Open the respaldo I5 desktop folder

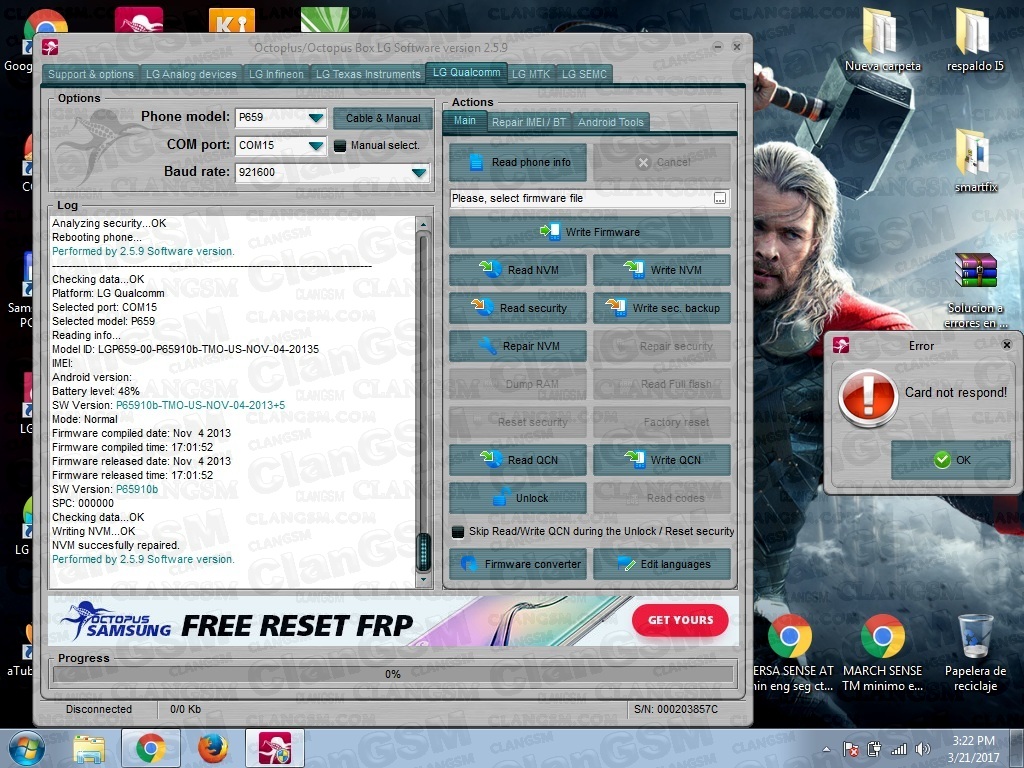pyautogui.click(x=975, y=39)
